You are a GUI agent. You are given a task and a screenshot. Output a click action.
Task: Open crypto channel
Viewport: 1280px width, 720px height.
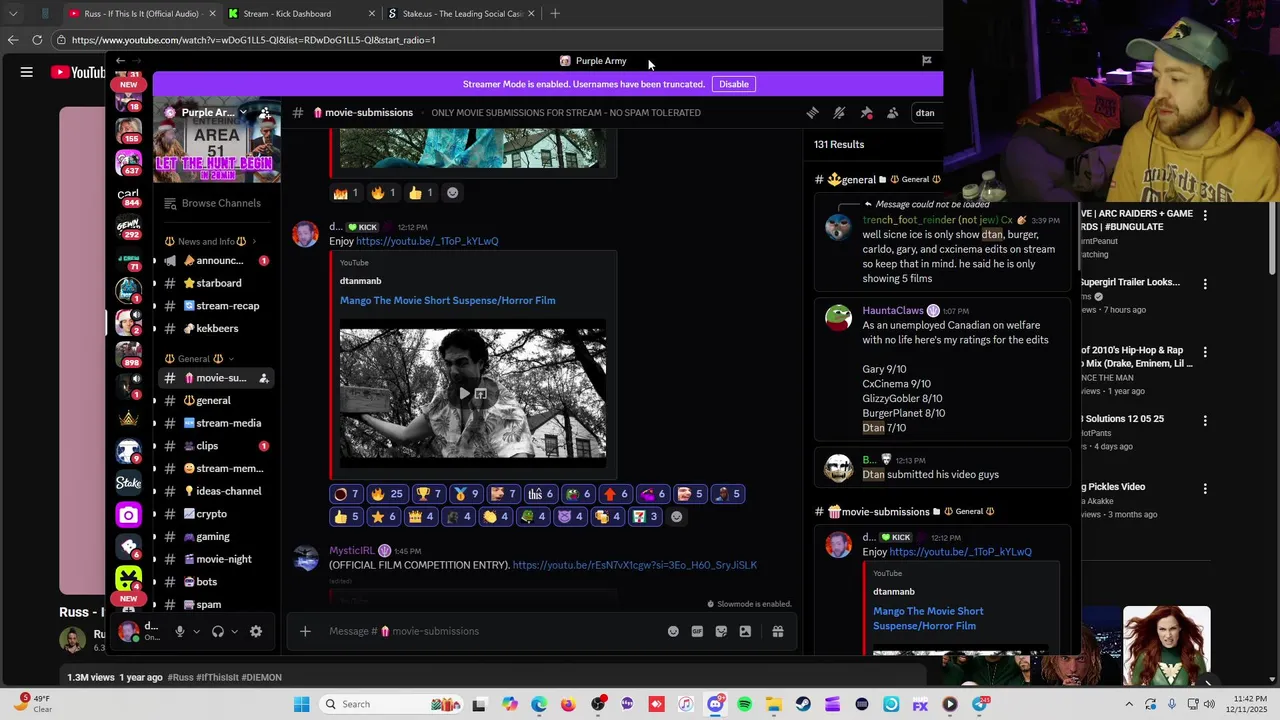pyautogui.click(x=217, y=514)
